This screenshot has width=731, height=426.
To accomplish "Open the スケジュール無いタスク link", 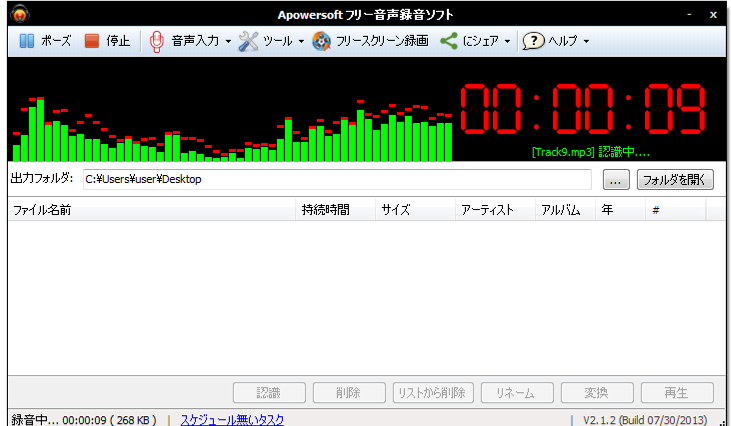I will [x=232, y=420].
